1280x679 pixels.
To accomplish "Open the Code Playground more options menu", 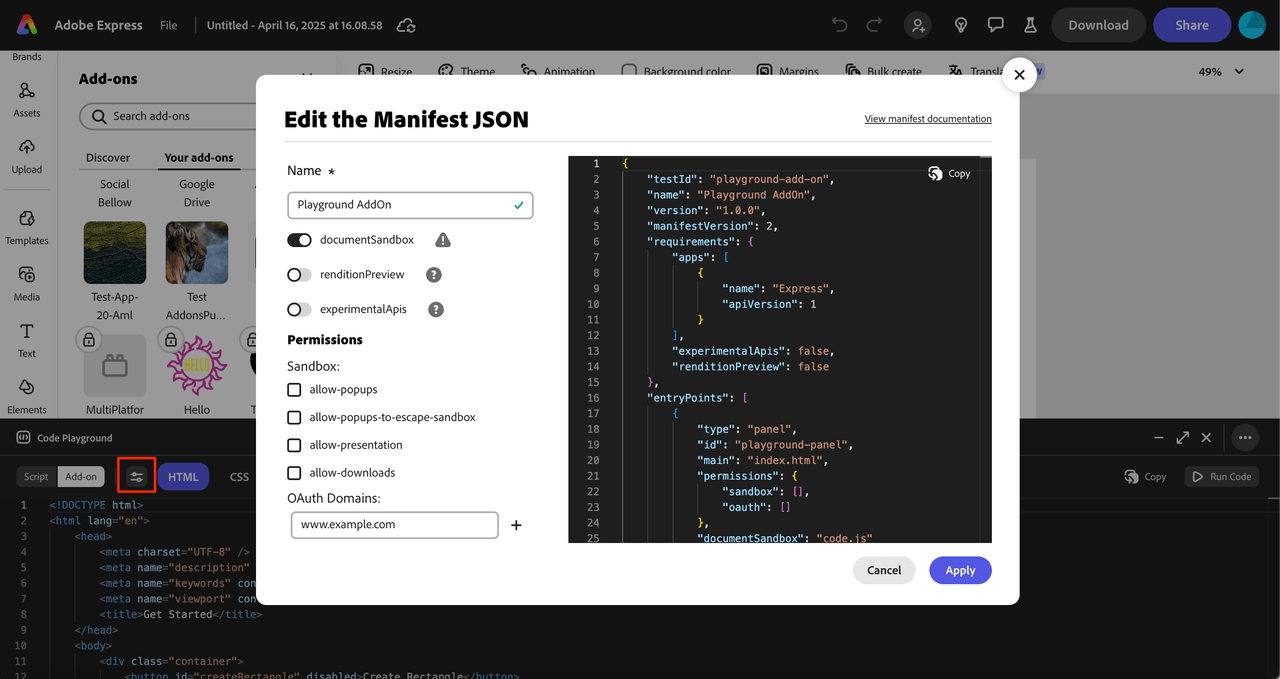I will tap(1244, 437).
